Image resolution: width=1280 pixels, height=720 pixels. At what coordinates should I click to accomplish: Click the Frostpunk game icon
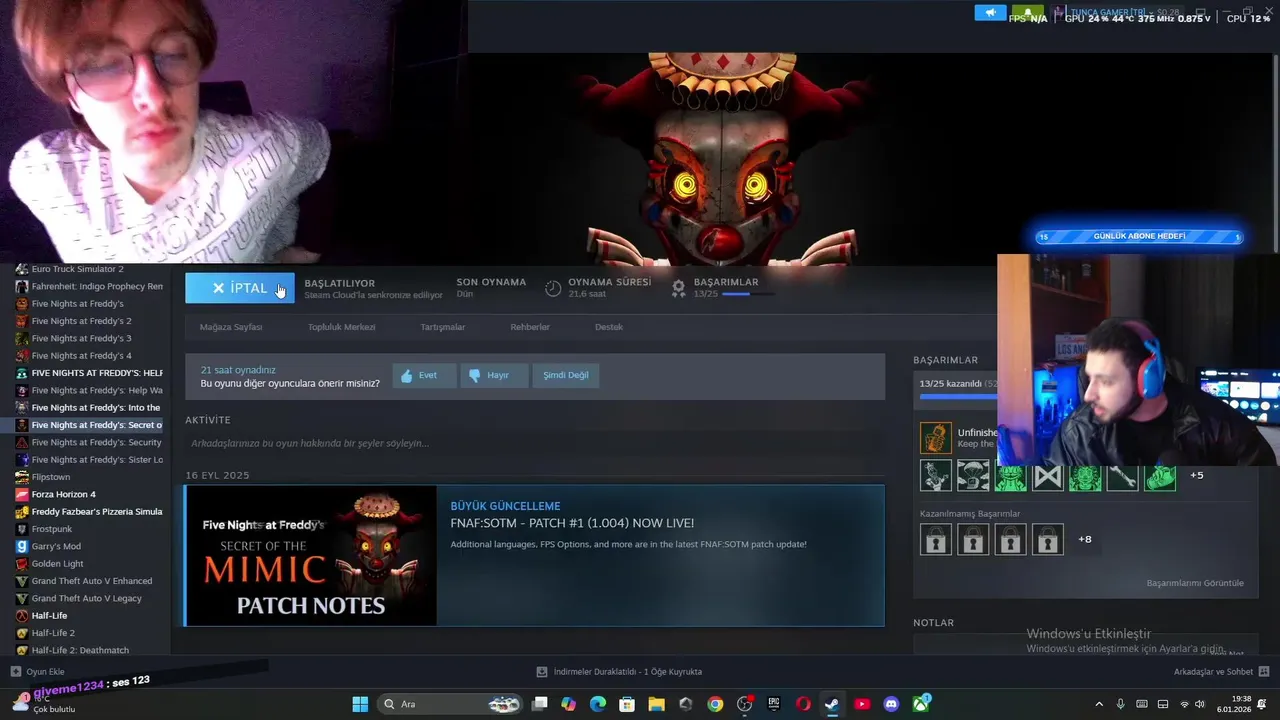[x=22, y=529]
